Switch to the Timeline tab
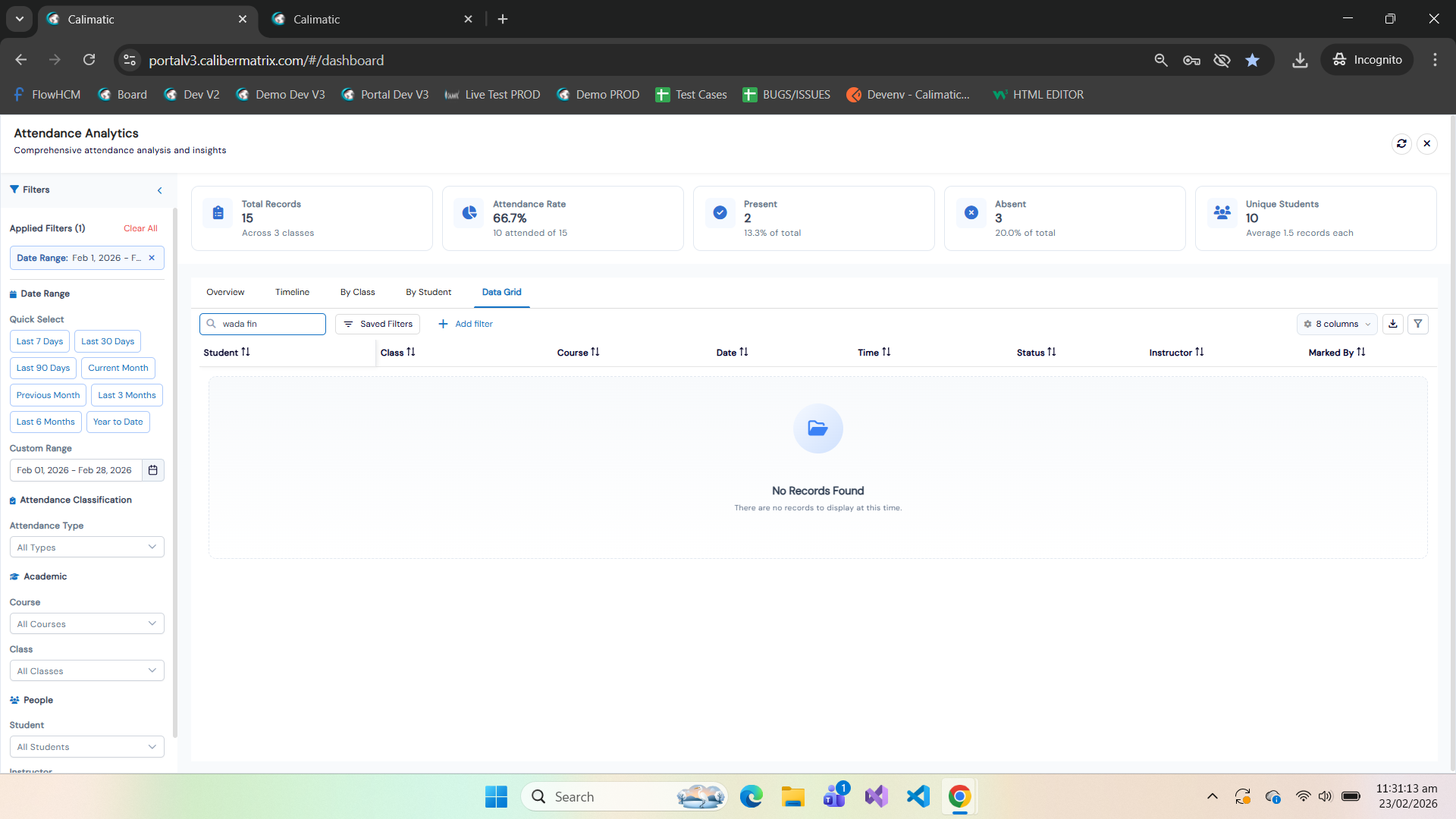This screenshot has height=819, width=1456. [292, 292]
